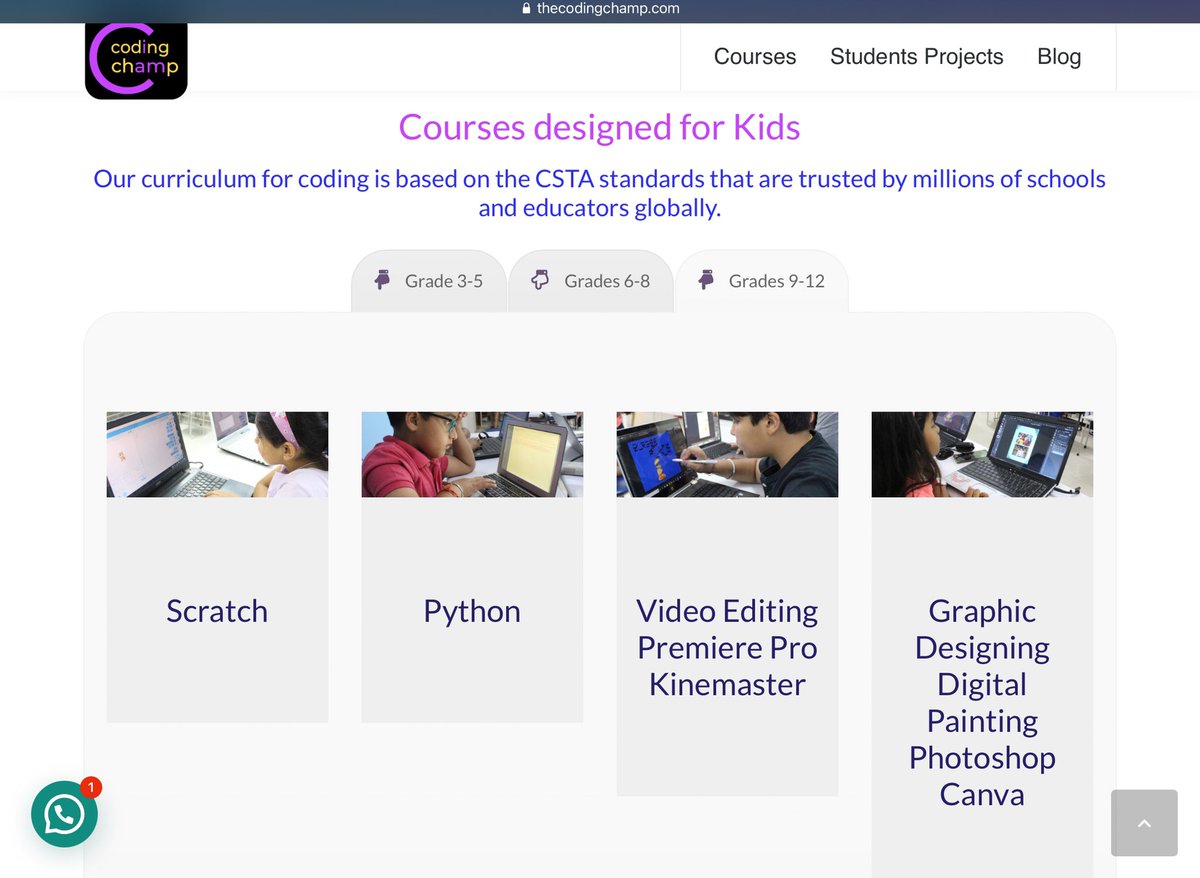
Task: Click the red notification badge on WhatsApp
Action: coord(90,787)
